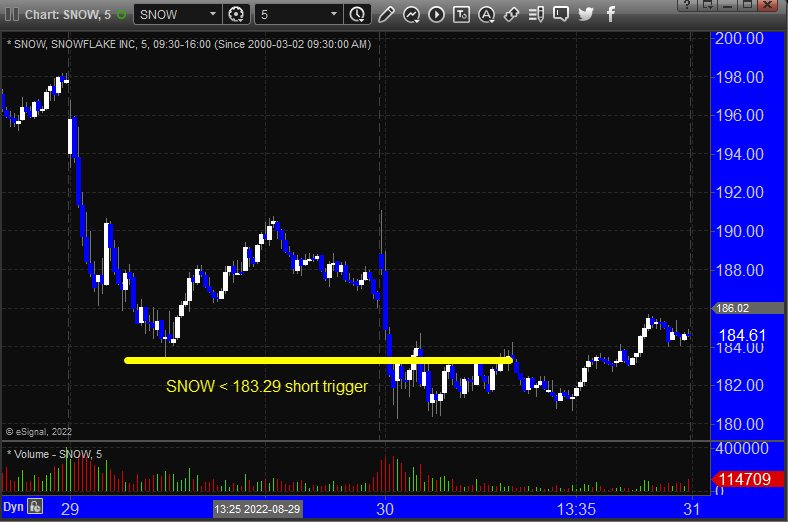Click the chart window grip handle icon
The height and width of the screenshot is (522, 788).
[12, 15]
